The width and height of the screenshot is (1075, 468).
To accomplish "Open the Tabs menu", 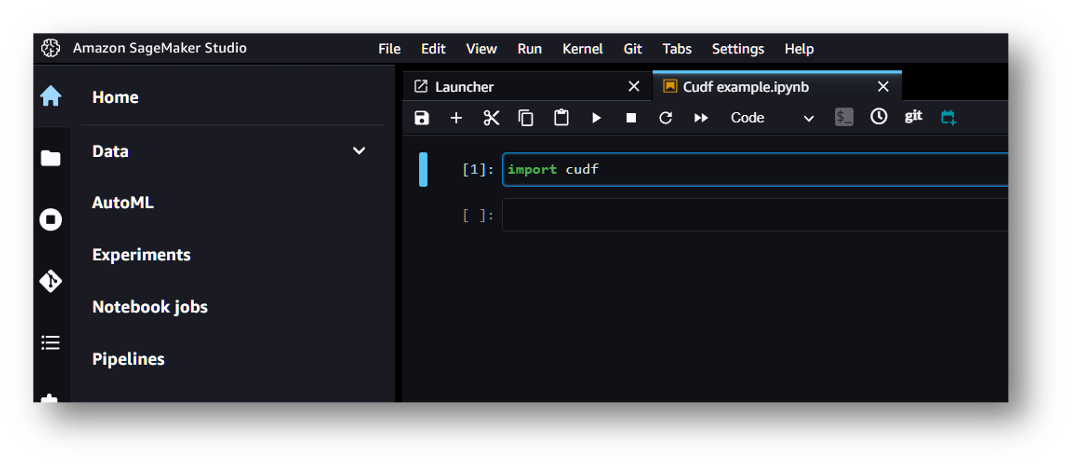I will coord(677,49).
